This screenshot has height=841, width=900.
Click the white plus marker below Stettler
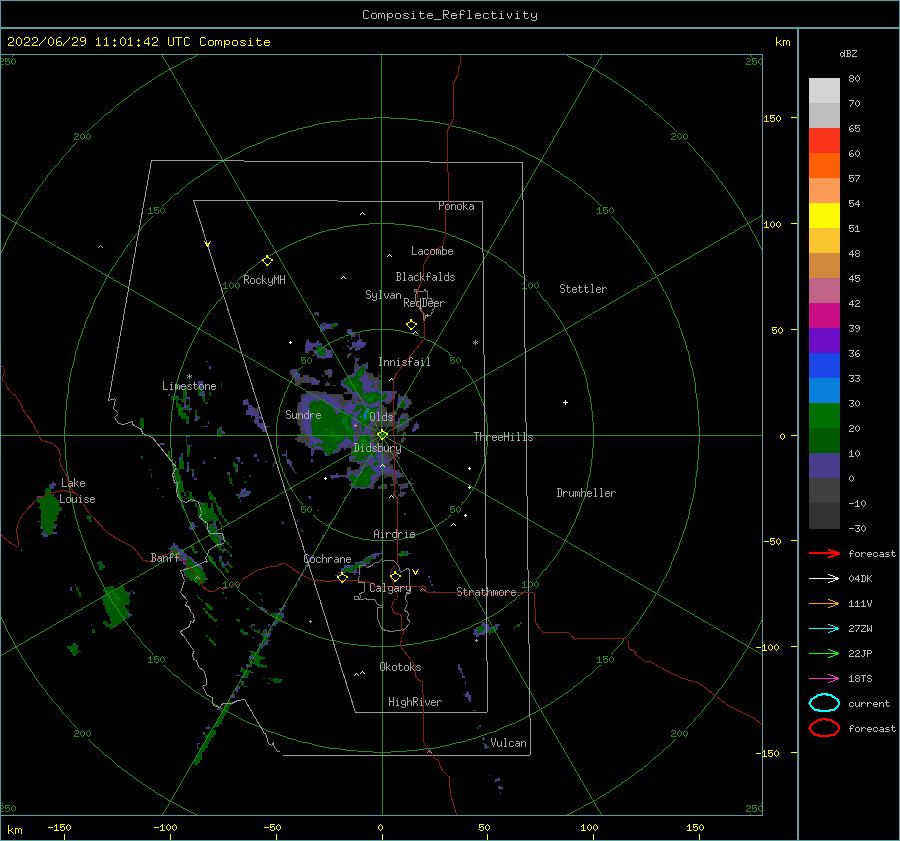coord(565,402)
